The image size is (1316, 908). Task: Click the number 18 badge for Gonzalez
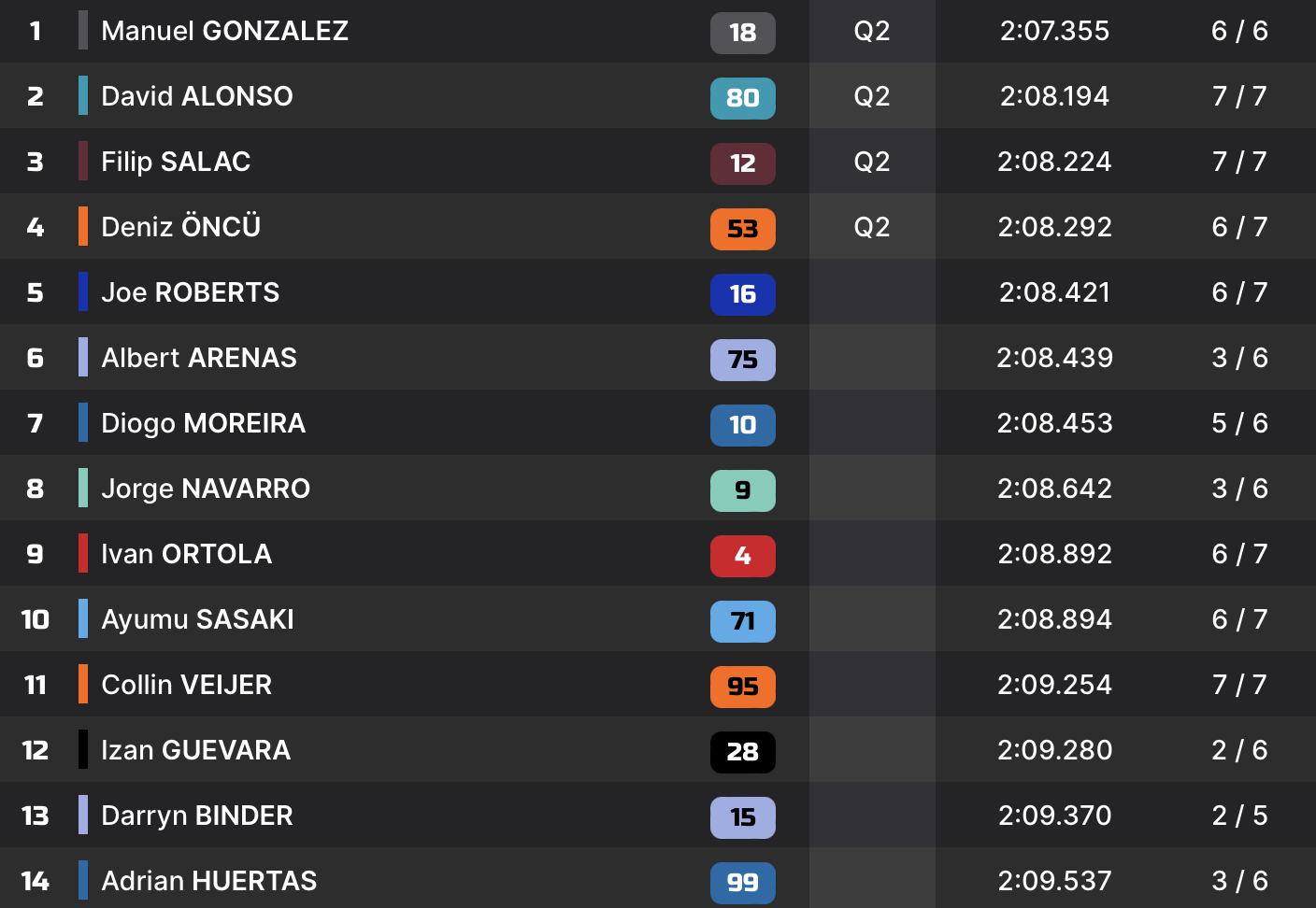(742, 33)
